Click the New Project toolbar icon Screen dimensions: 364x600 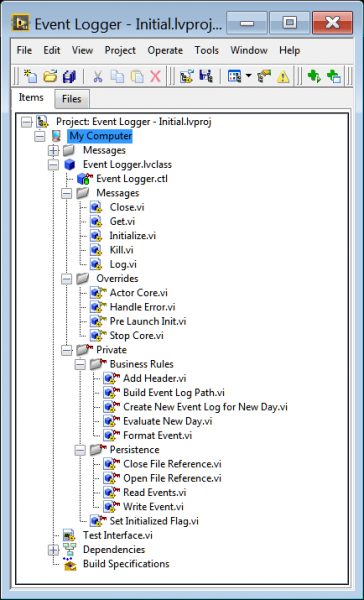coord(30,76)
